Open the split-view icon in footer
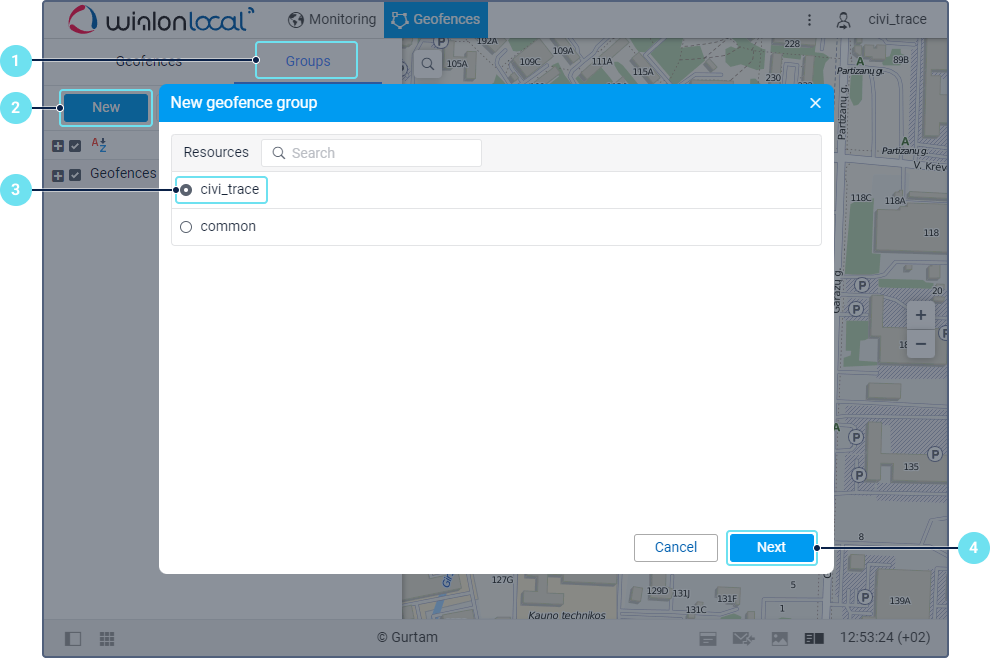 [814, 639]
